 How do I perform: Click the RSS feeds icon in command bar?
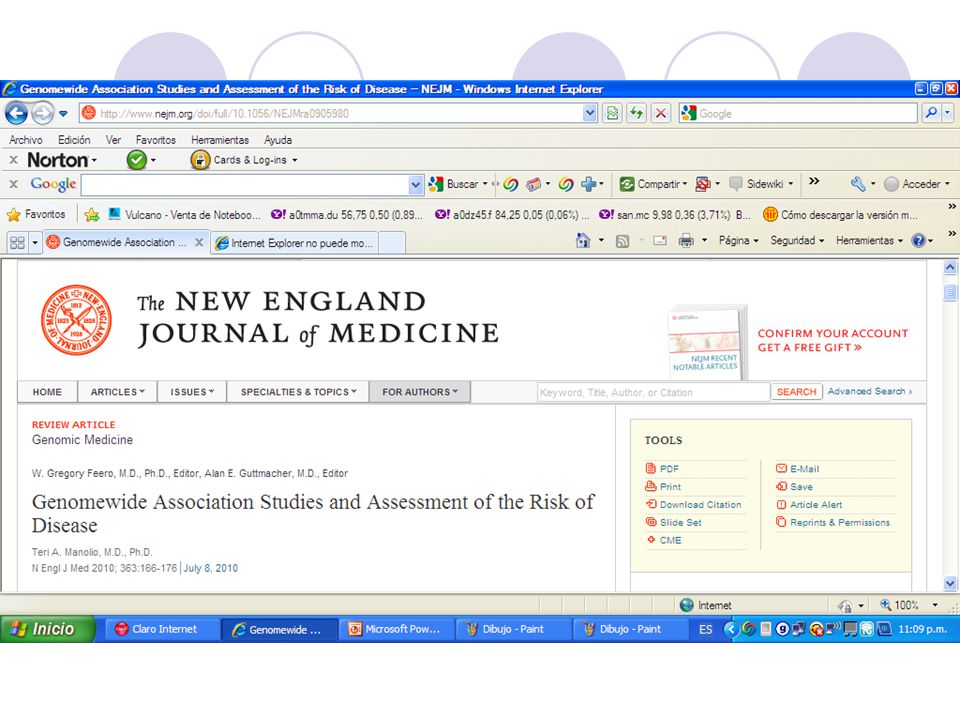pos(622,241)
